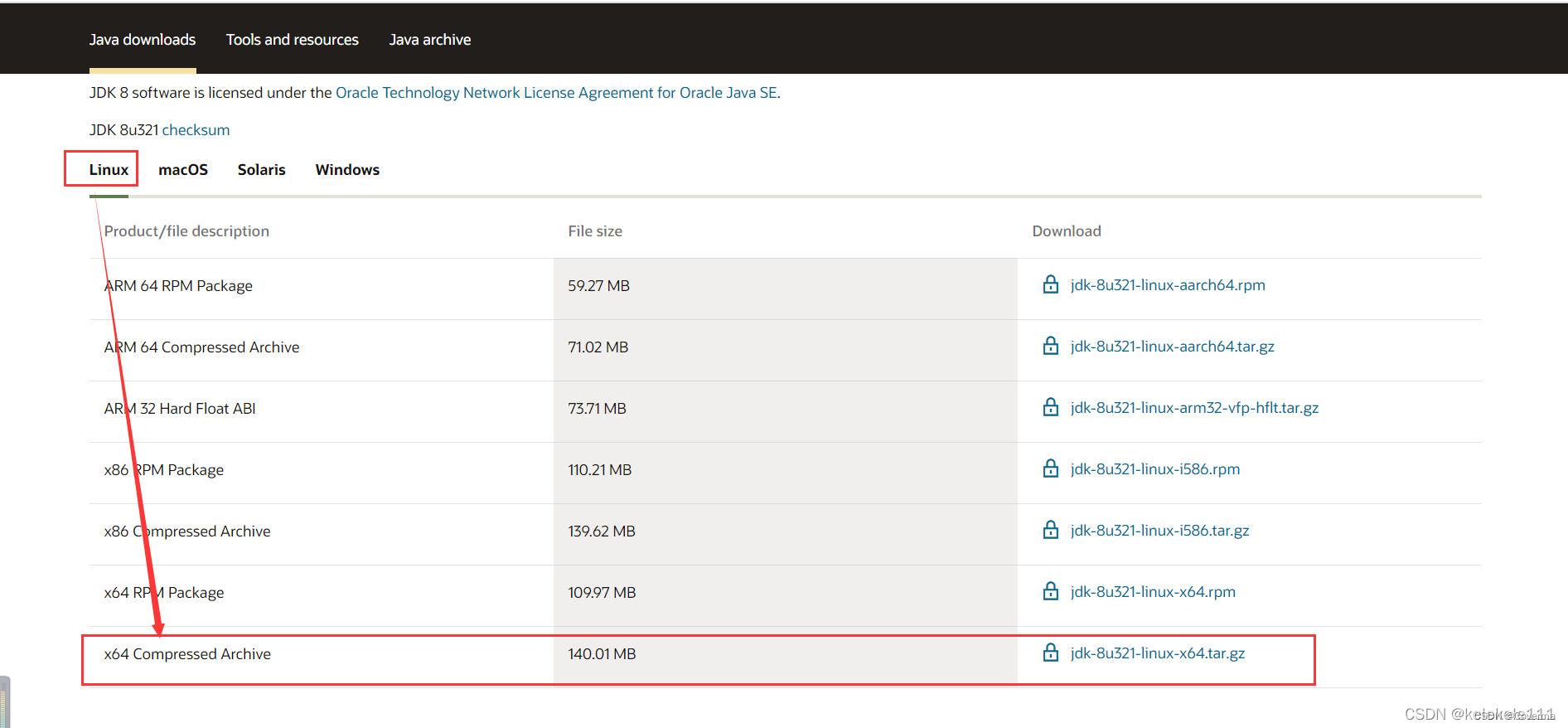The height and width of the screenshot is (728, 1568).
Task: Click the x86 RPM Package description
Action: tap(164, 470)
